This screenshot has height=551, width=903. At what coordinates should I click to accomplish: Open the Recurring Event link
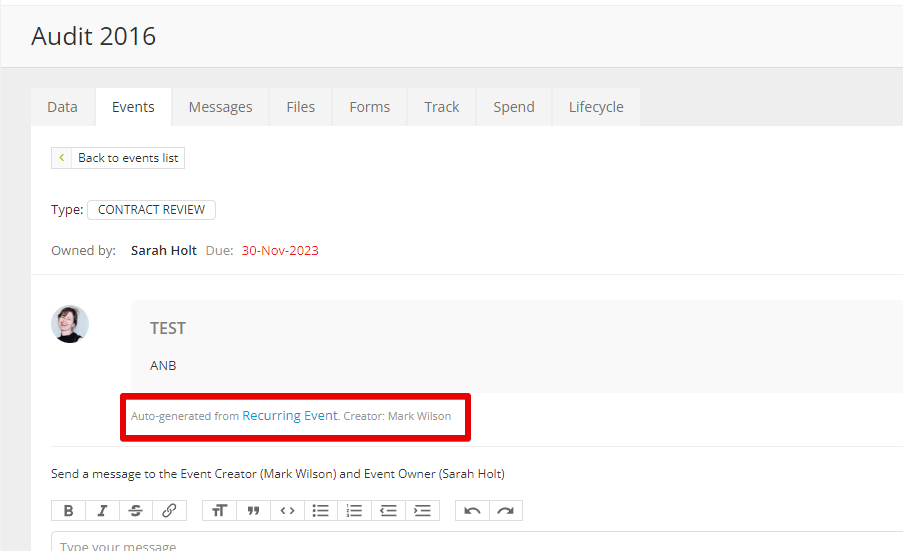[289, 416]
